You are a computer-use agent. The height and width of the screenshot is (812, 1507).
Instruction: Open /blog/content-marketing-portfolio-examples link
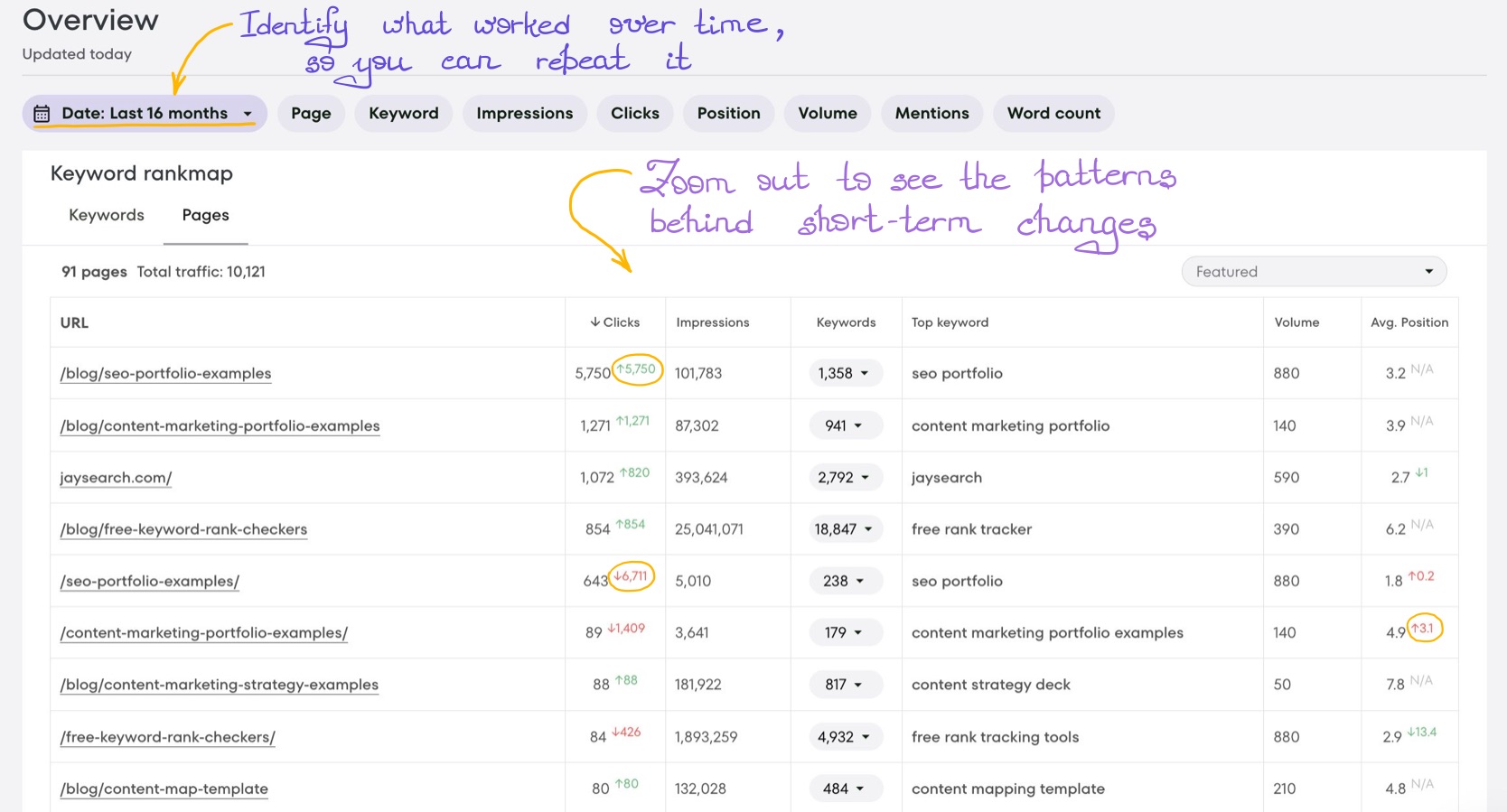[220, 425]
